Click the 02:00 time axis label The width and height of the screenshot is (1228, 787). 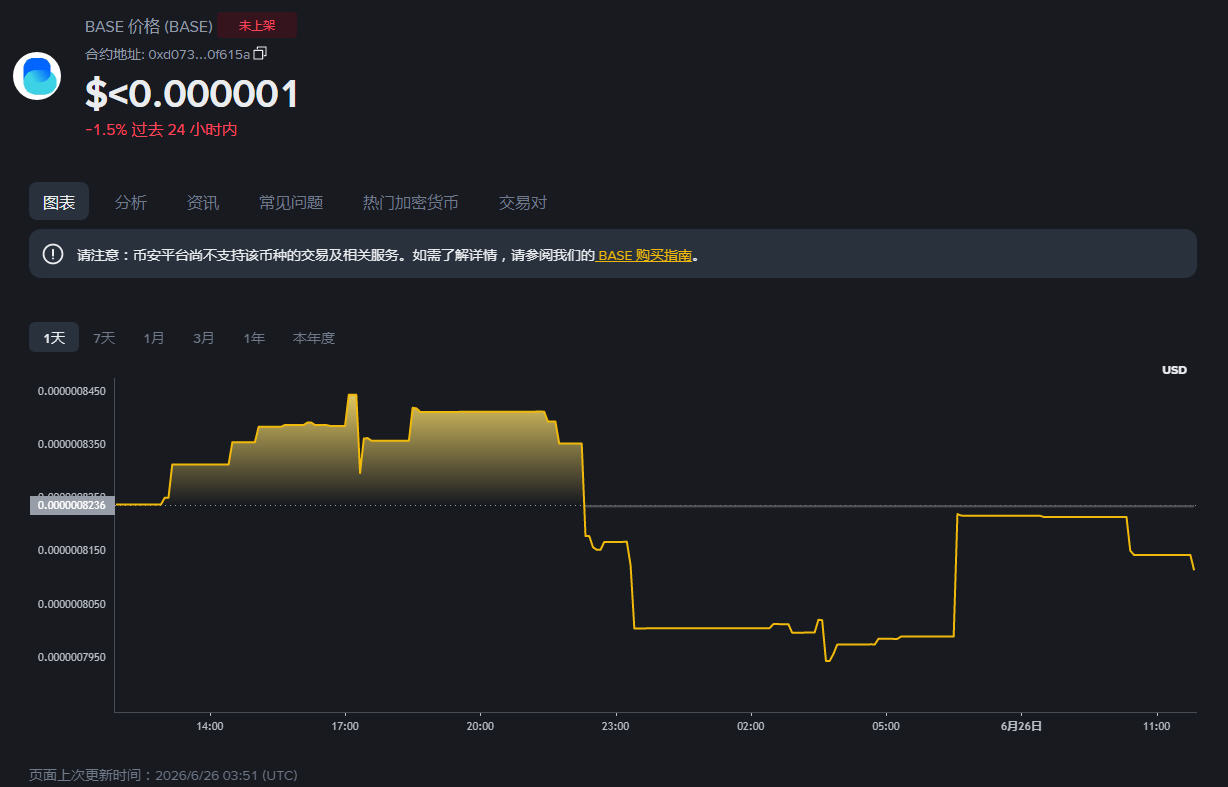750,726
